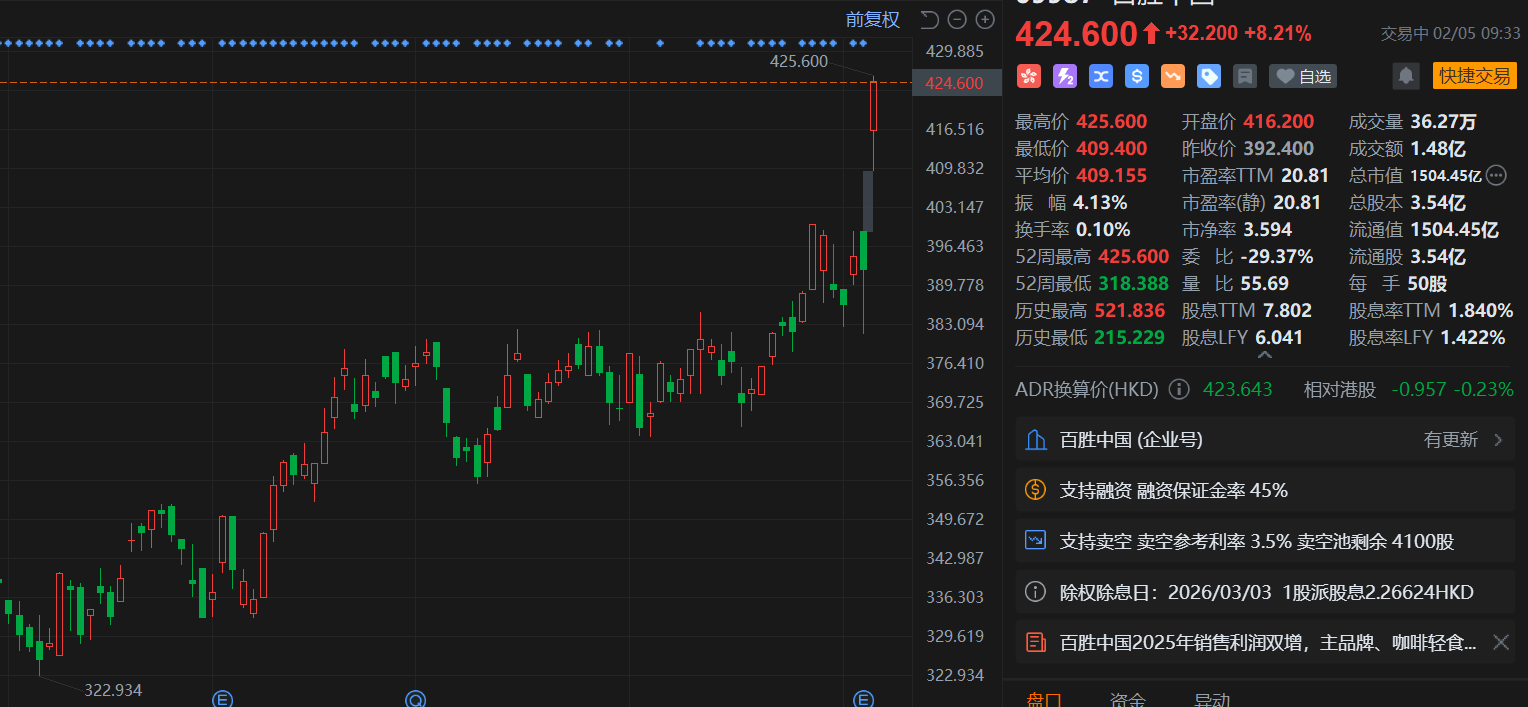Switch to the 资金 tab

click(1128, 699)
